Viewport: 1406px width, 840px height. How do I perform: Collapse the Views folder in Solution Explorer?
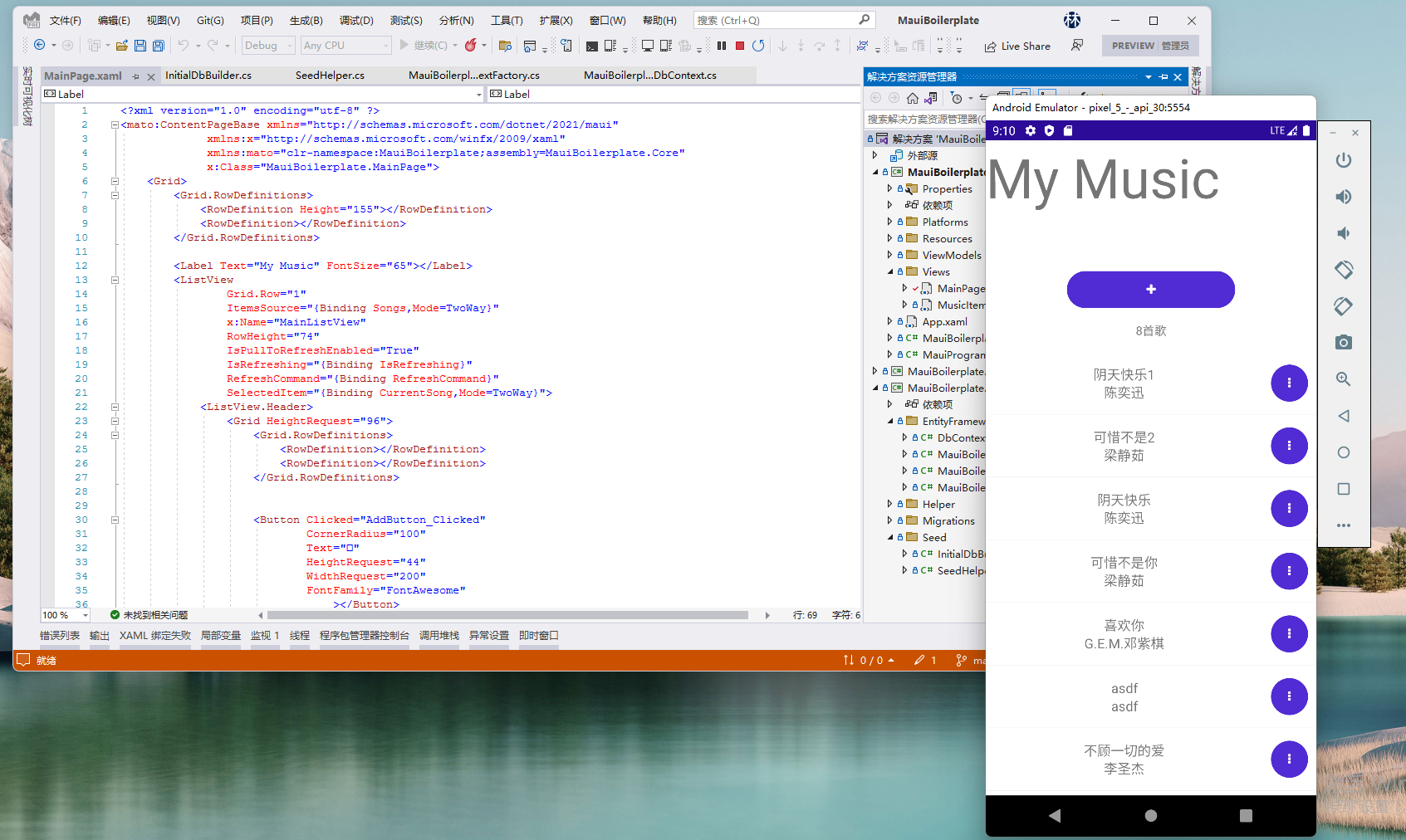(889, 271)
